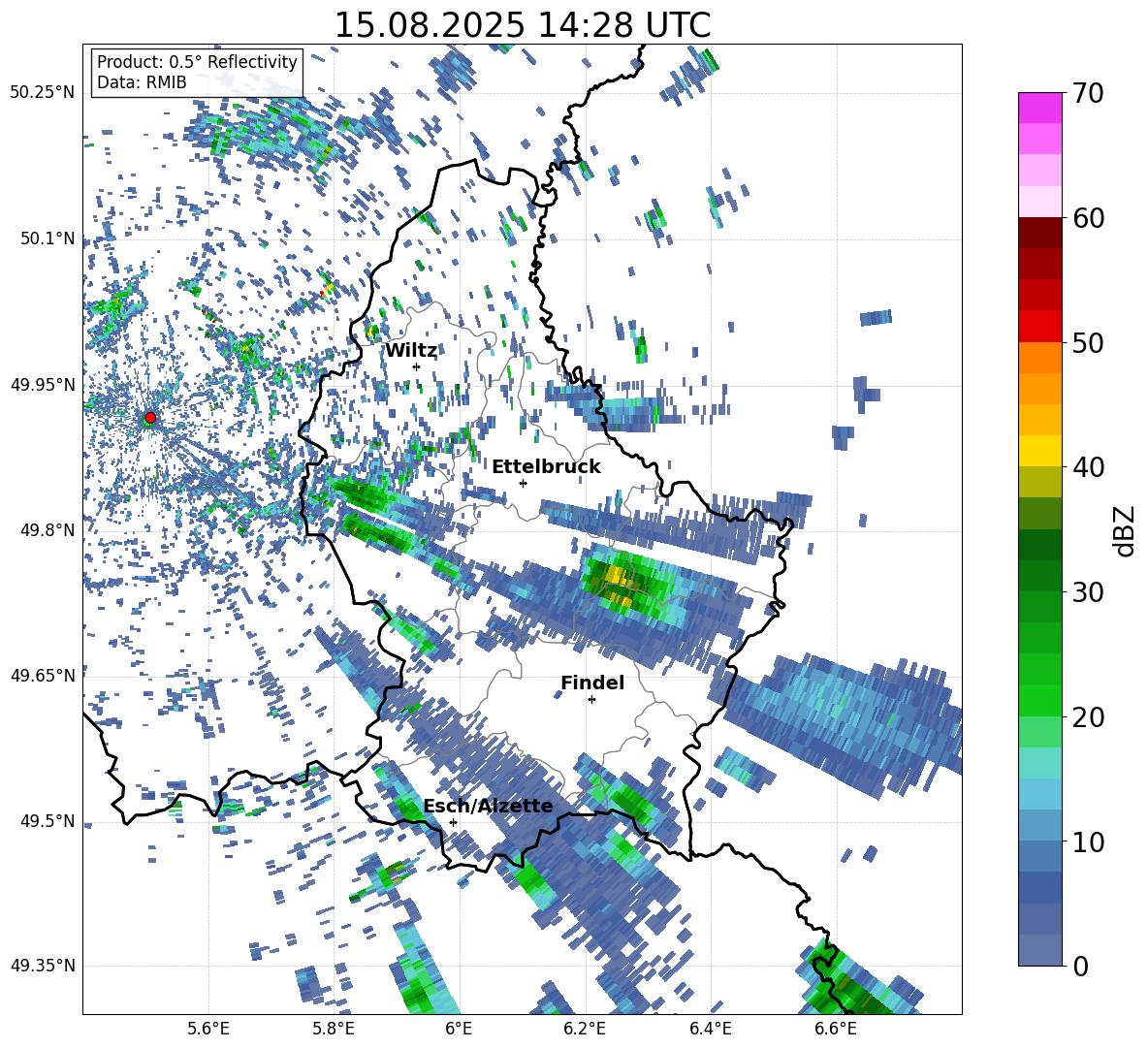Click the 70 value on the colorbar
Viewport: 1148px width, 1048px height.
pos(1088,93)
